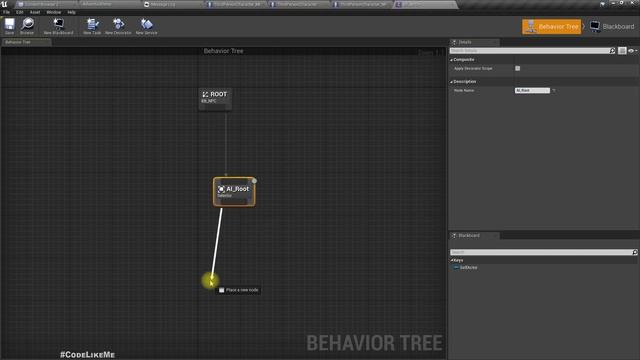The height and width of the screenshot is (360, 640).
Task: Click the Save toolbar icon
Action: [x=9, y=26]
